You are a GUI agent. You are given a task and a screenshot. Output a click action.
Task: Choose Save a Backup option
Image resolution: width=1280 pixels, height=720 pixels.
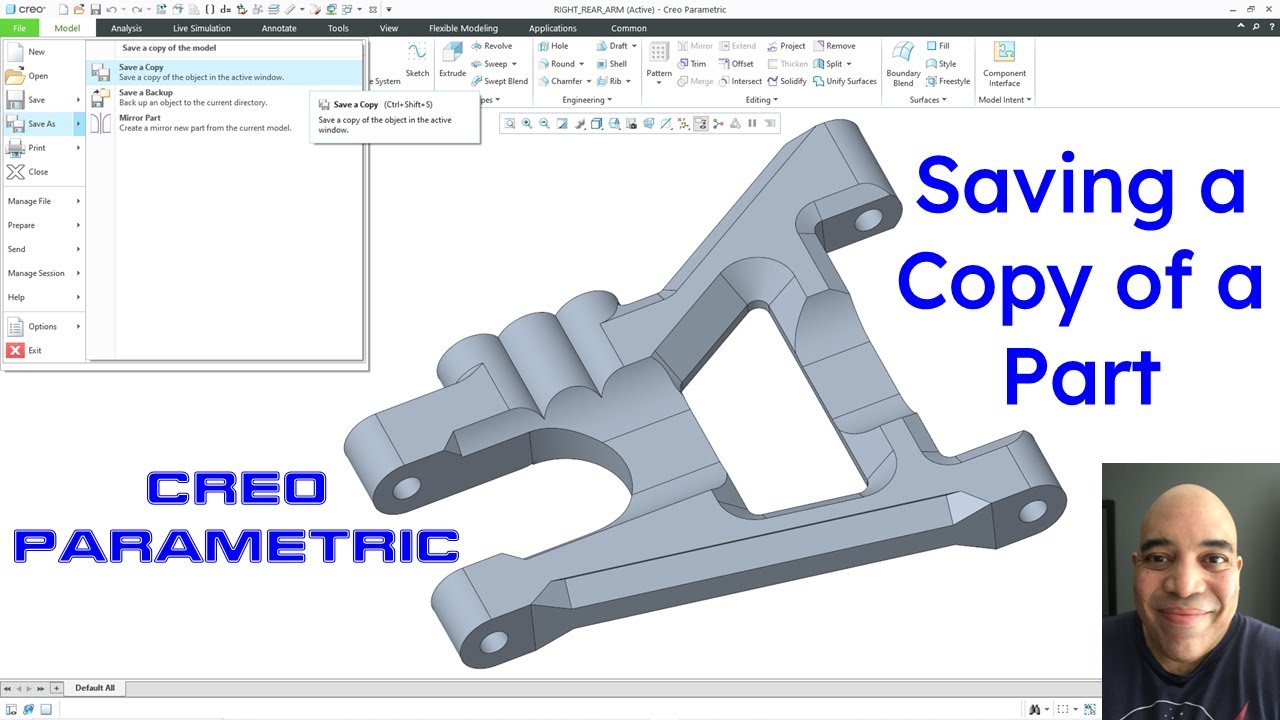tap(224, 97)
